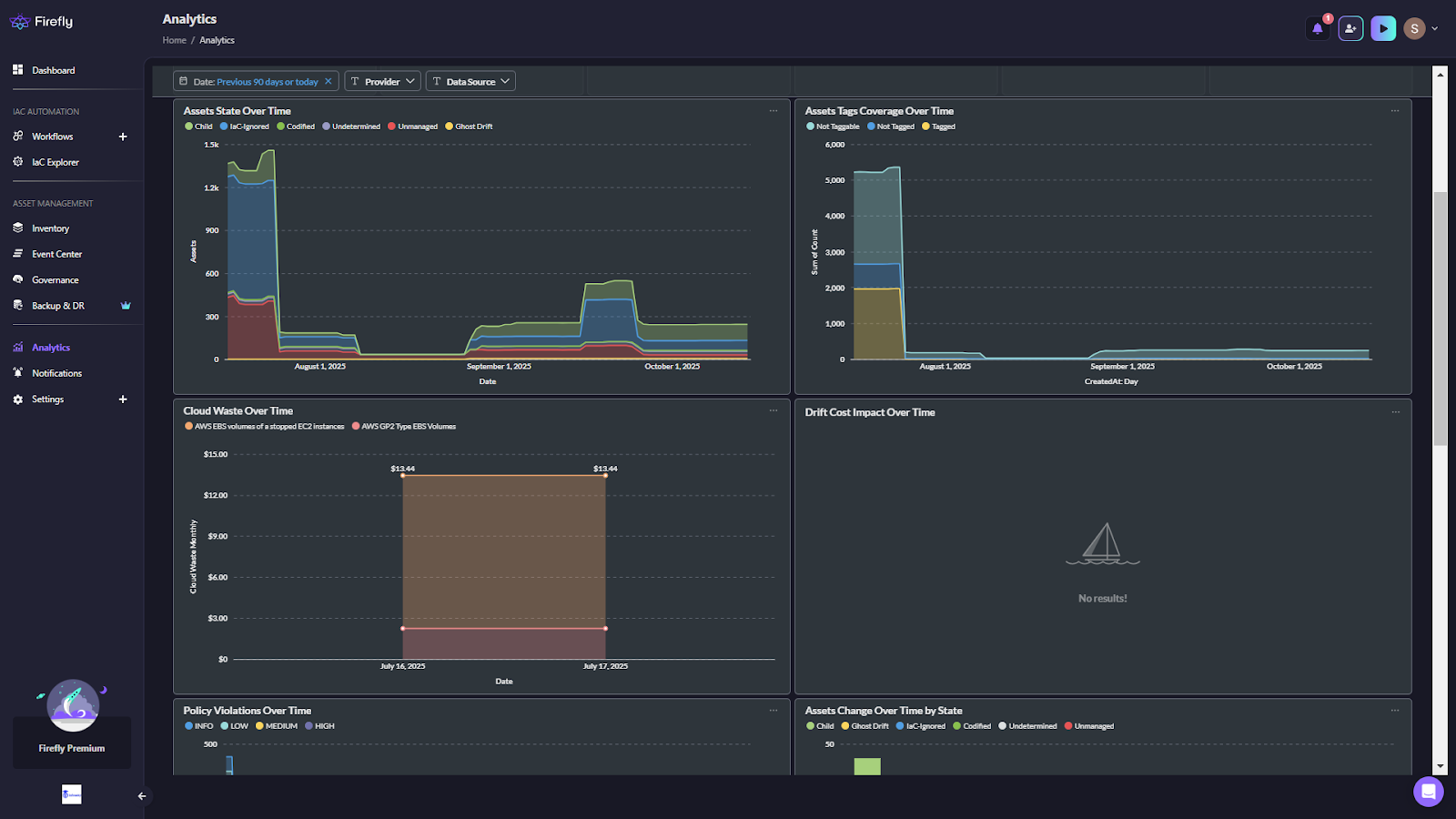Image resolution: width=1456 pixels, height=819 pixels.
Task: Click the invite user icon
Action: tap(1350, 28)
